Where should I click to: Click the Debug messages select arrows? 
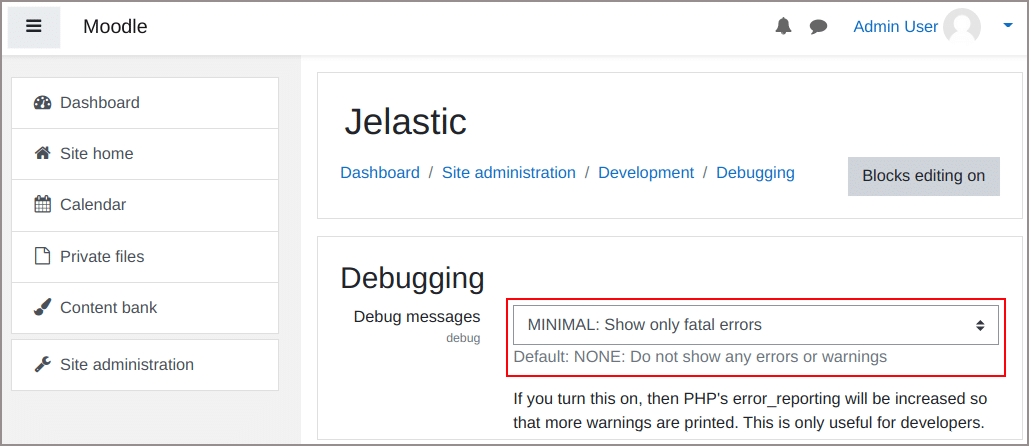click(x=980, y=325)
